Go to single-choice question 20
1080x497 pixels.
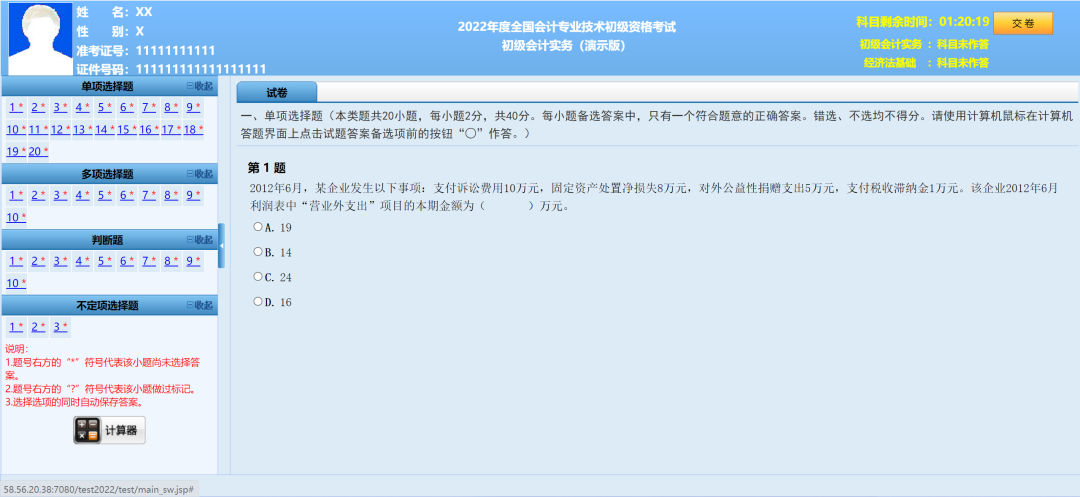click(39, 151)
